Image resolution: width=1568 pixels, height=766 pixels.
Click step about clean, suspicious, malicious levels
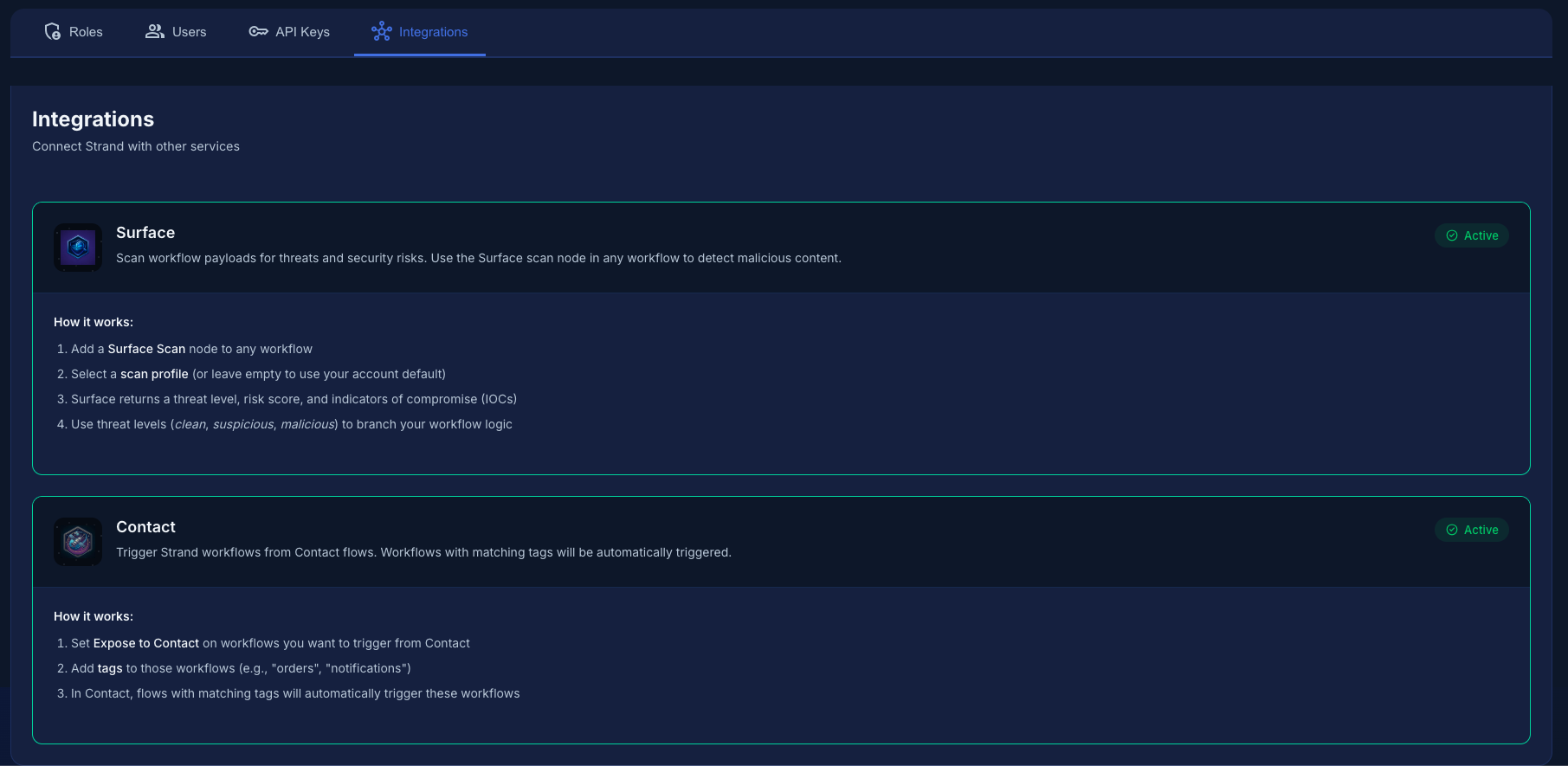(x=292, y=424)
